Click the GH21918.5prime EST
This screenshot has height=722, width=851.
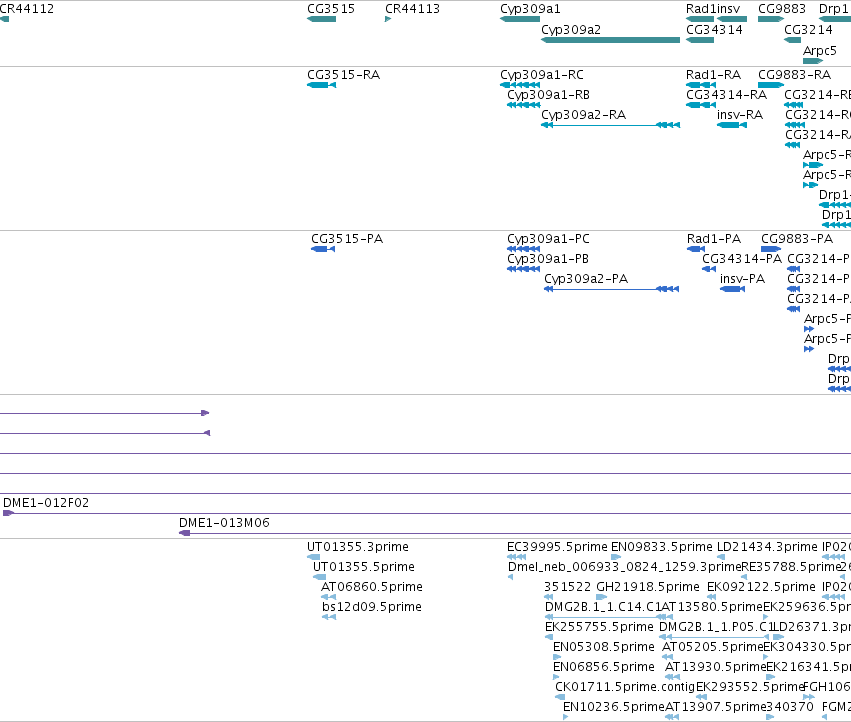click(x=601, y=597)
